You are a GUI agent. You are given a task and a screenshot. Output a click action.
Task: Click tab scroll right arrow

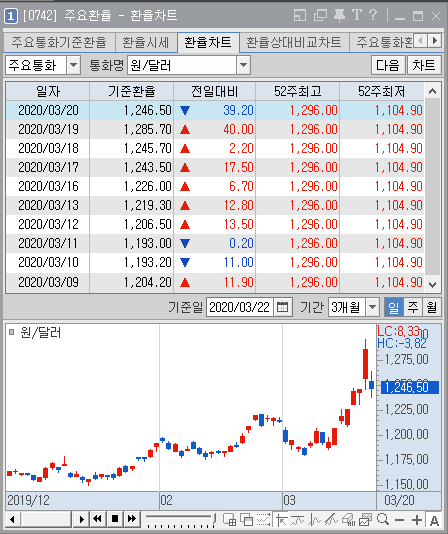[434, 41]
